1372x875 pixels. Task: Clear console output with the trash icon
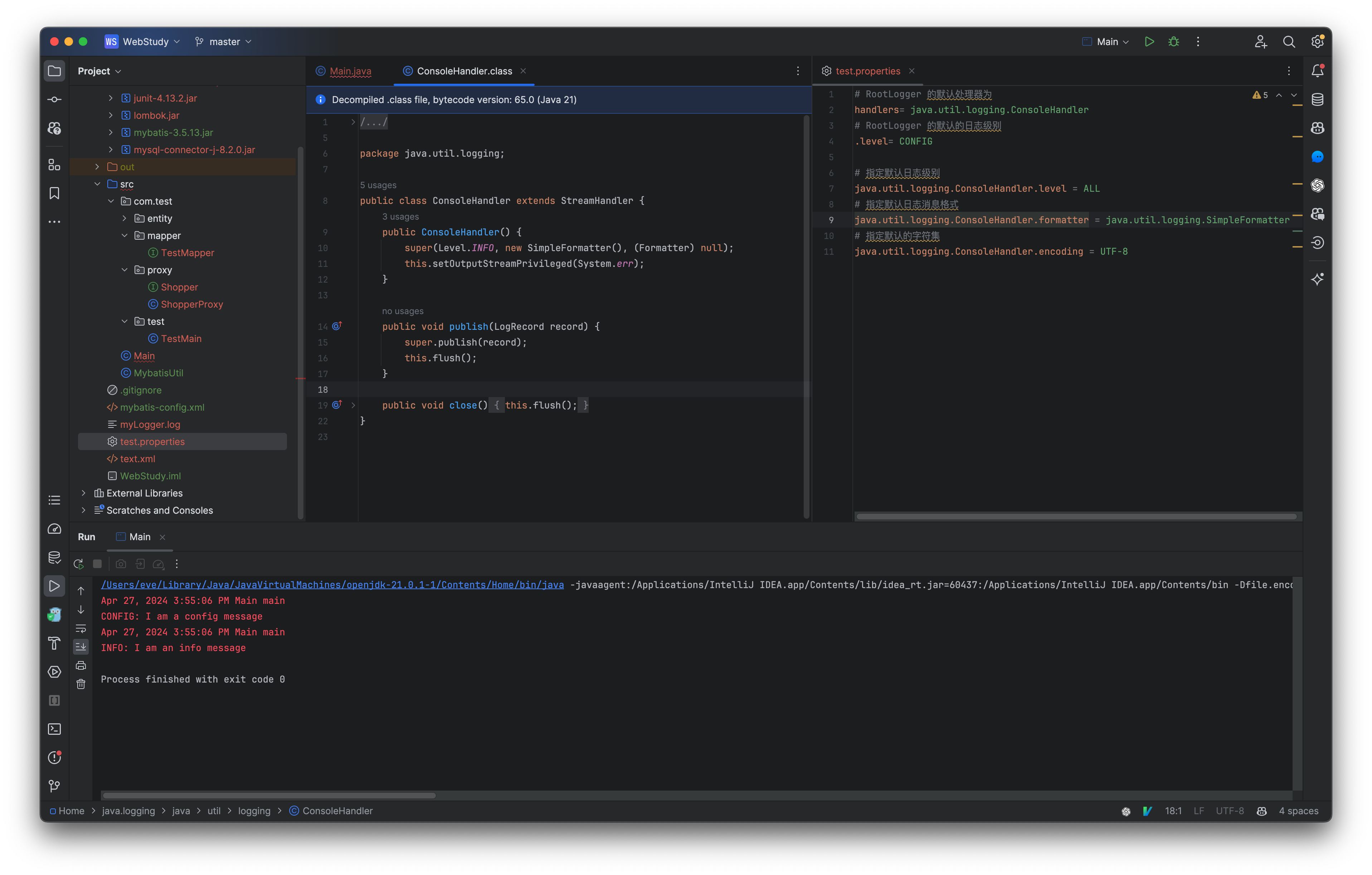(81, 684)
